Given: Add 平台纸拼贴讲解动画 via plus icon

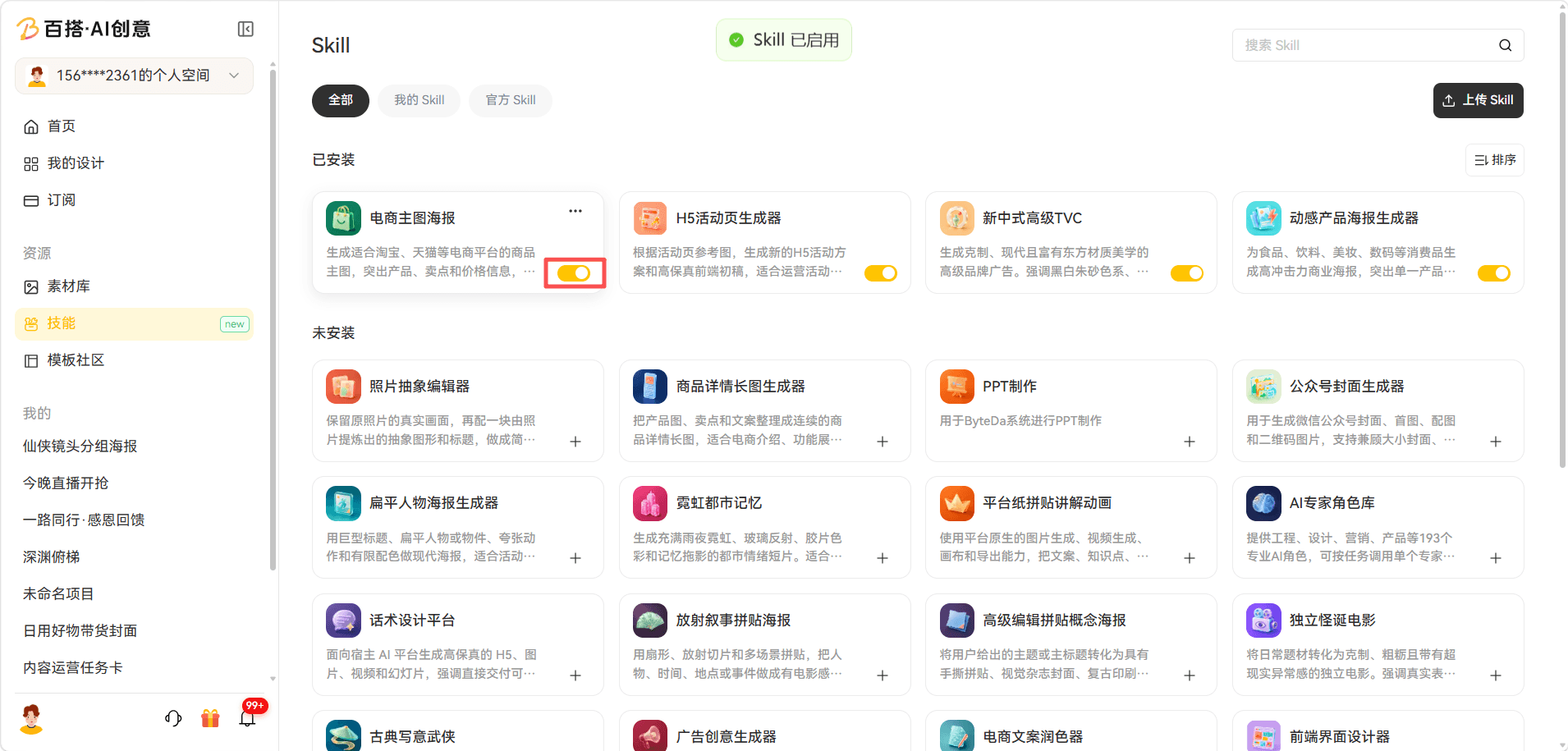Looking at the screenshot, I should 1189,558.
